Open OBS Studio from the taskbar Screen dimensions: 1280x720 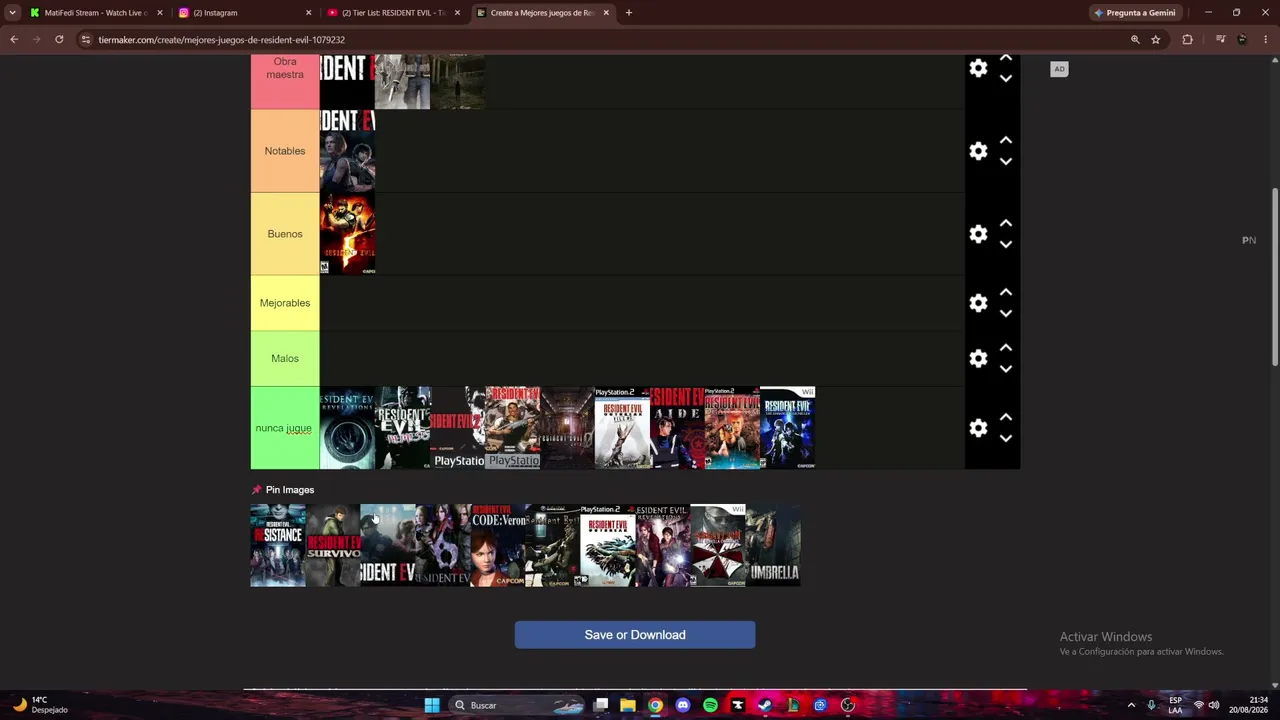848,705
